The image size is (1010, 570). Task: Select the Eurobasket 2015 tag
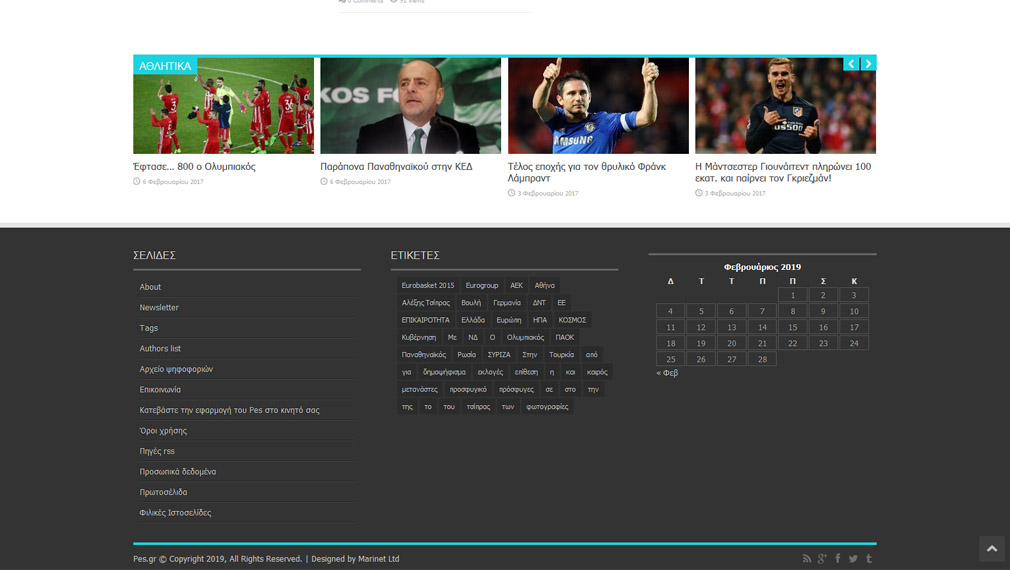(x=428, y=285)
